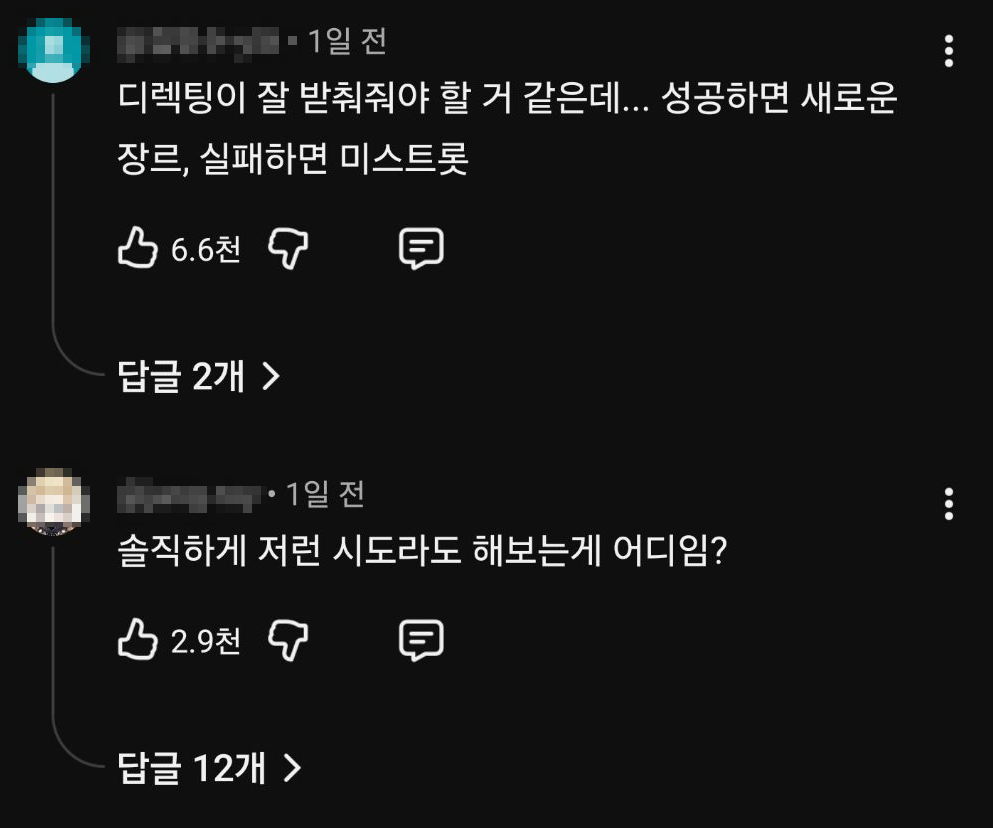This screenshot has width=993, height=828.
Task: Click the second commenter's blurred username
Action: (190, 494)
